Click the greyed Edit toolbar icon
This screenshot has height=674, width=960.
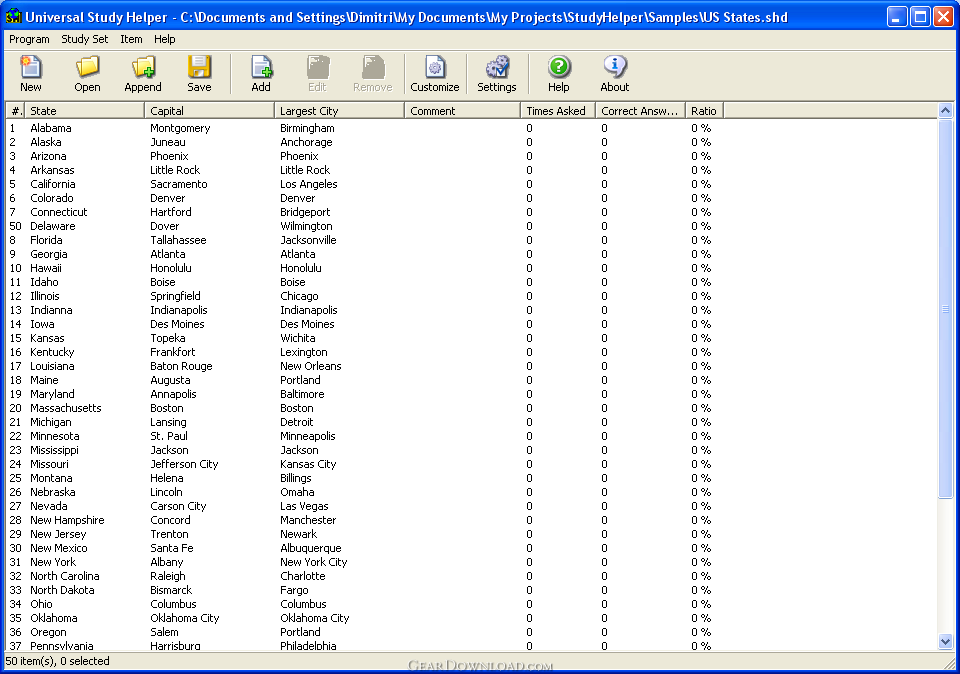tap(317, 73)
